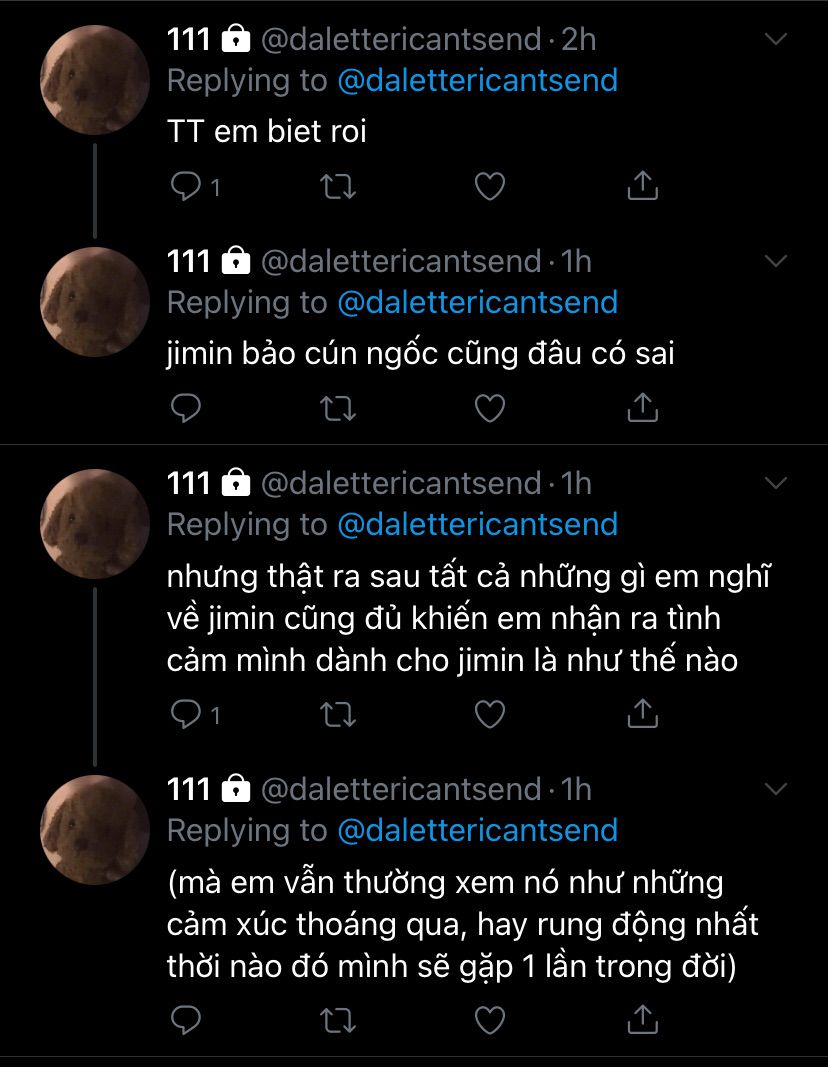This screenshot has width=828, height=1067.
Task: Expand menu chevron on "jimin bảo cún ngốc" tweet
Action: coord(776,261)
